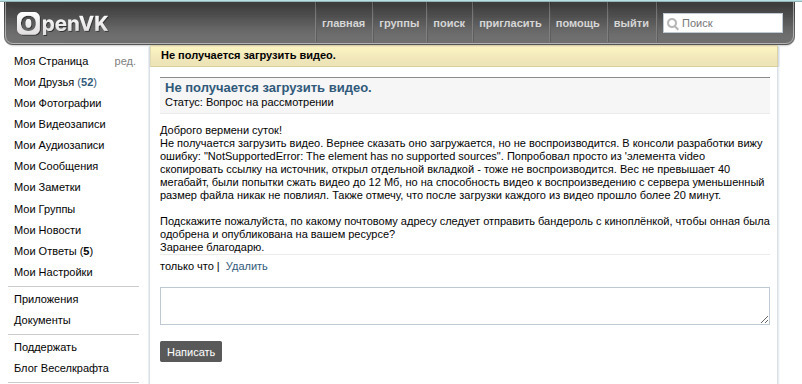Click inside the reply text area
Screen dimensions: 802x384
pos(464,306)
